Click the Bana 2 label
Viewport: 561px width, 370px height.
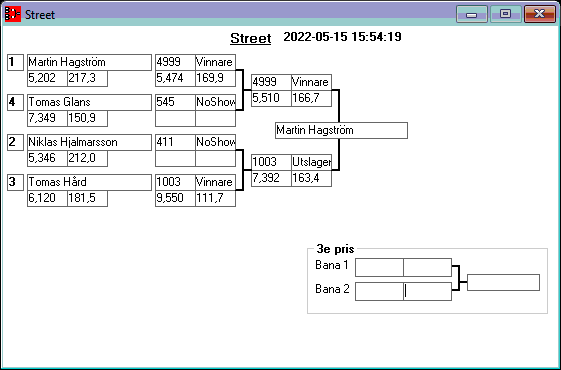pos(332,289)
